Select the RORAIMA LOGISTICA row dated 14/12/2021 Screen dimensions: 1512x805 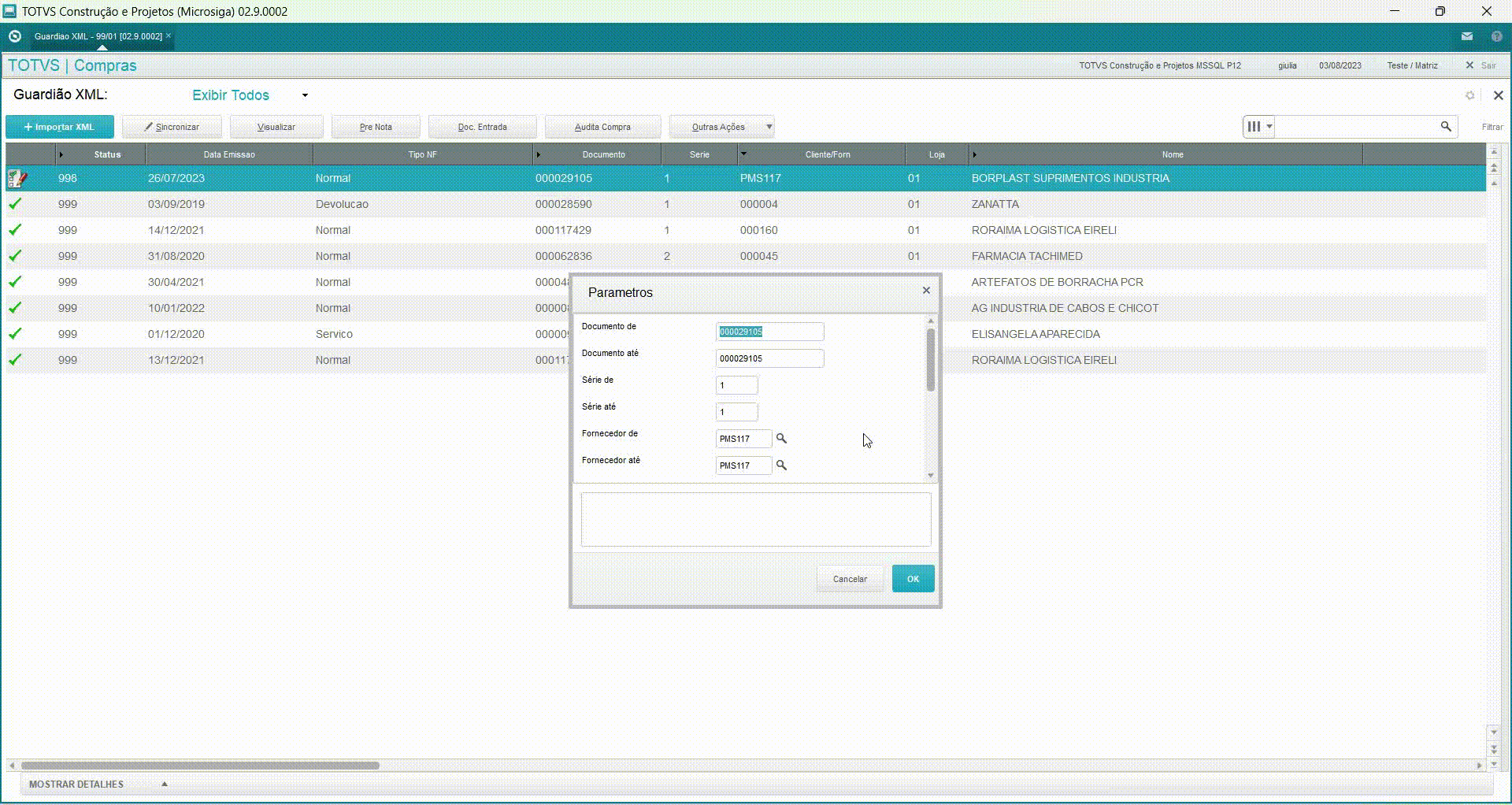(746, 230)
